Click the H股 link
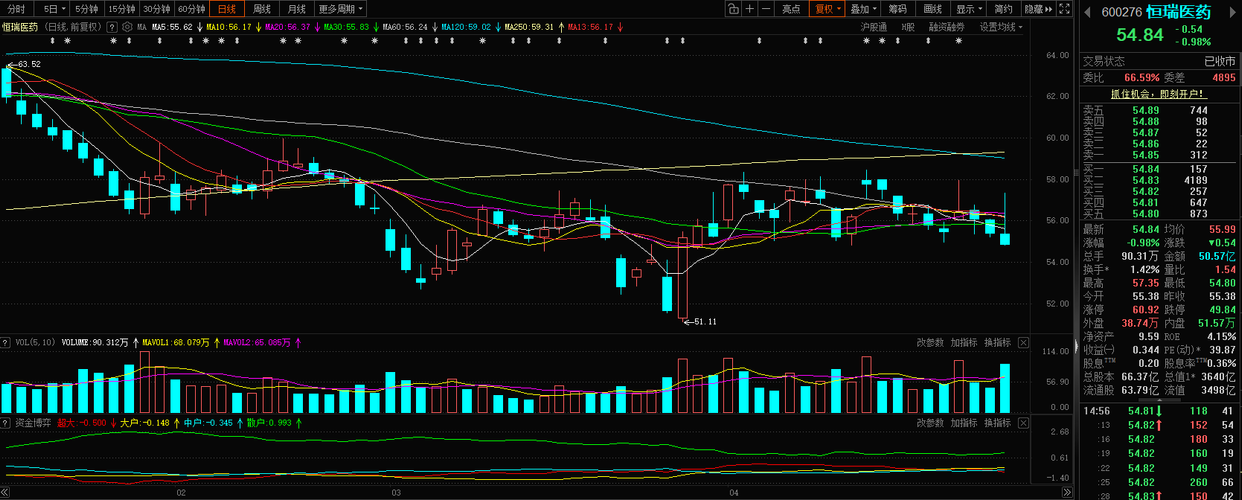Viewport: 1242px width, 500px height. [x=908, y=27]
